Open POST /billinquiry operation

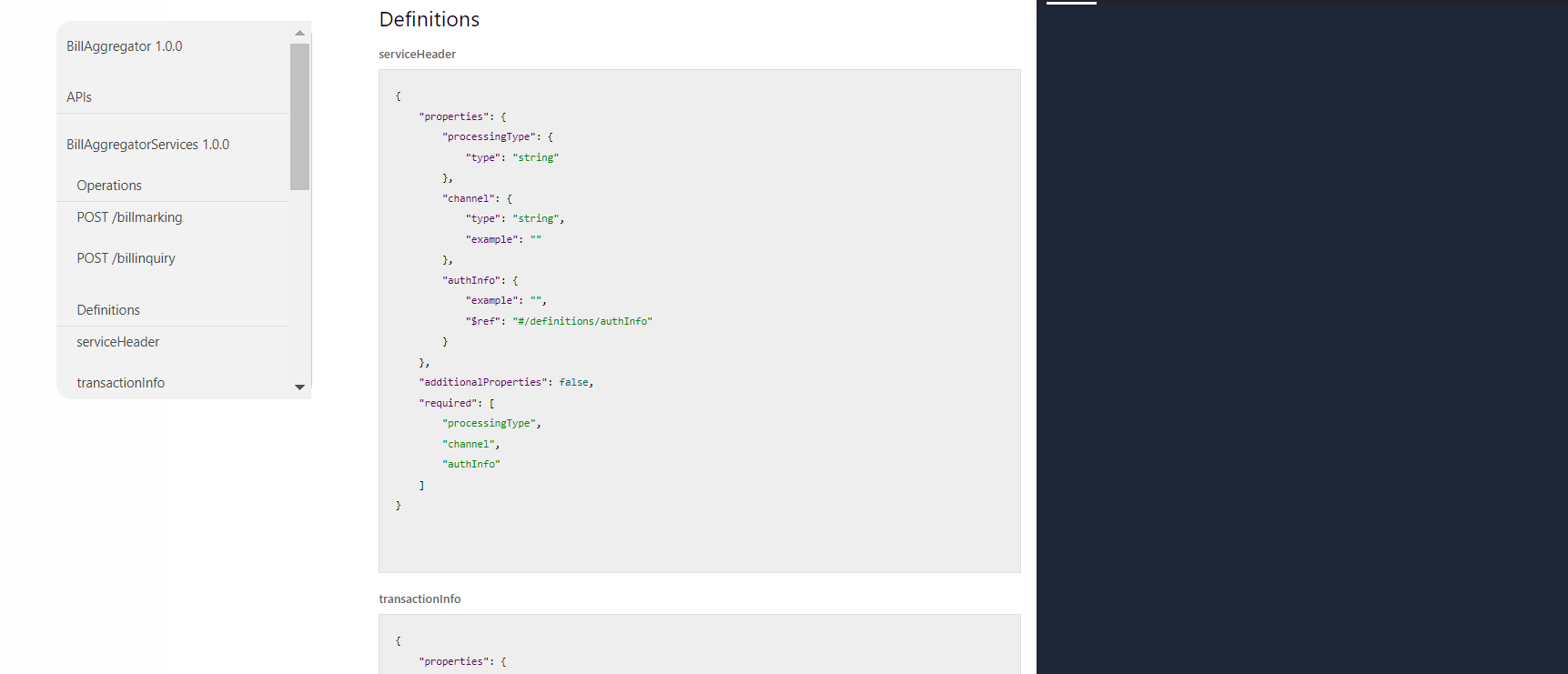126,258
